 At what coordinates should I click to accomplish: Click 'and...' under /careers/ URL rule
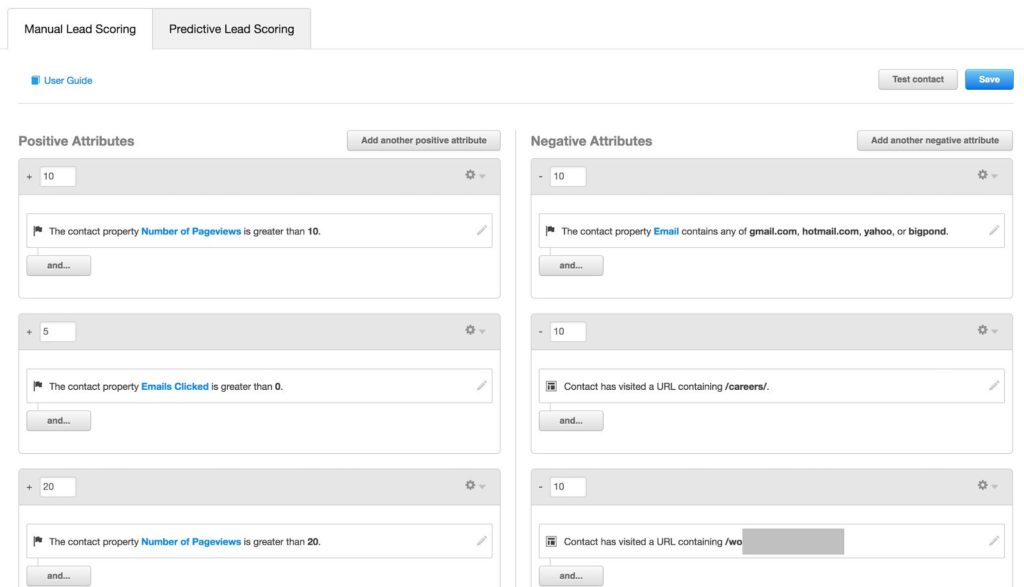[571, 420]
